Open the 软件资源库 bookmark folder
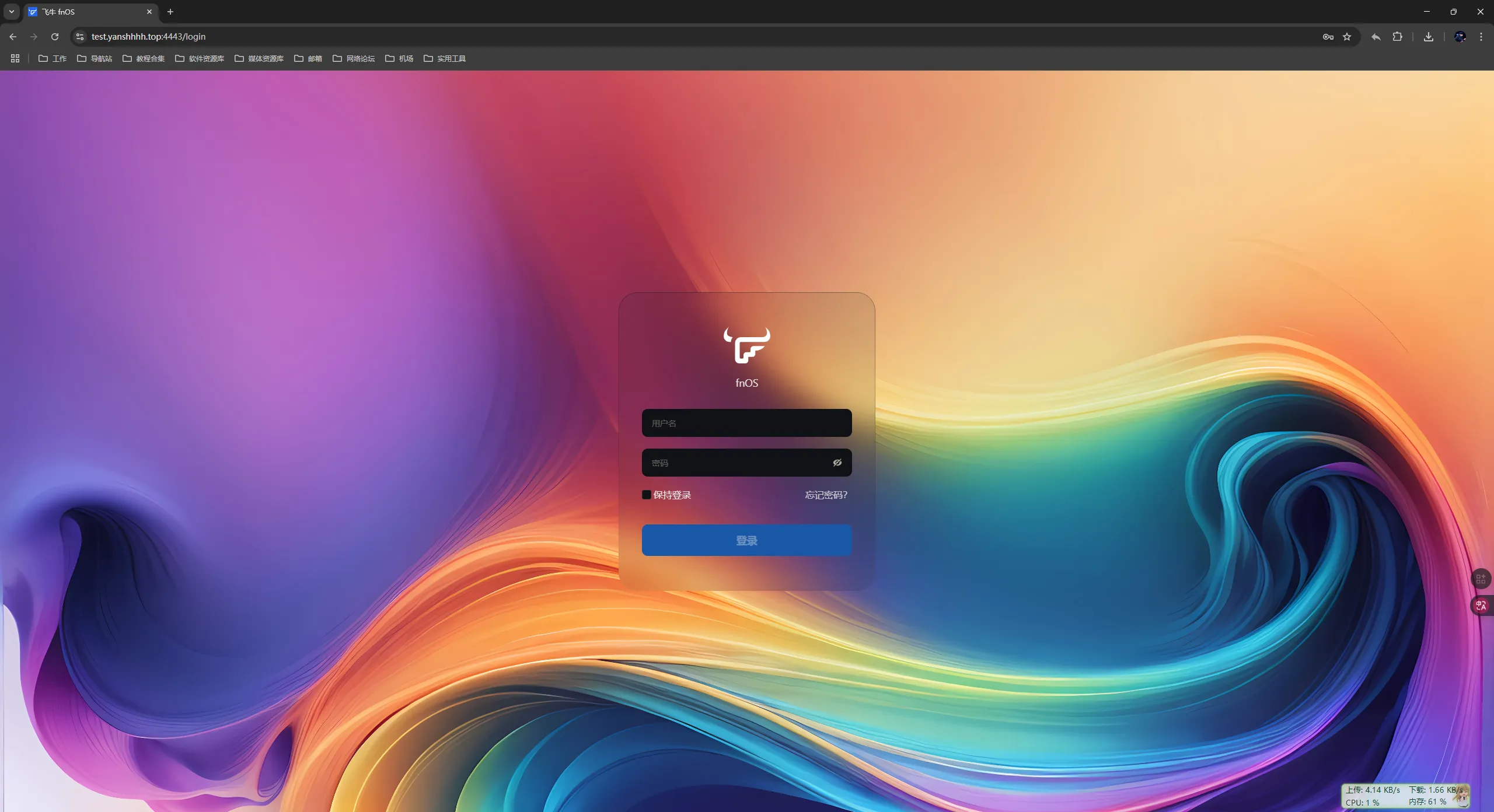The width and height of the screenshot is (1494, 812). pyautogui.click(x=200, y=58)
